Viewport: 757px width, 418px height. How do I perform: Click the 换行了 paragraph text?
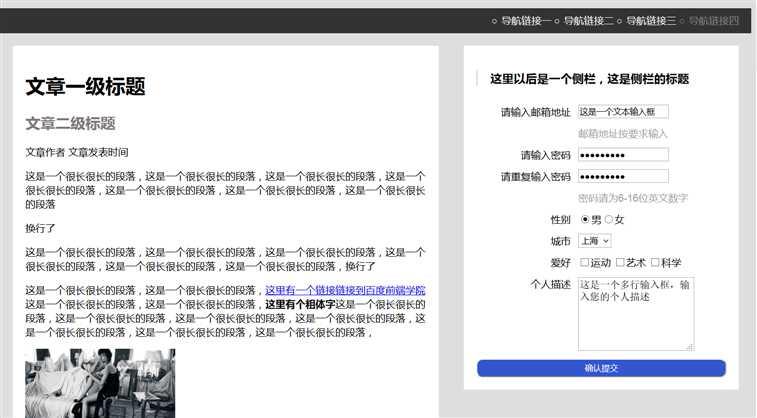(41, 228)
